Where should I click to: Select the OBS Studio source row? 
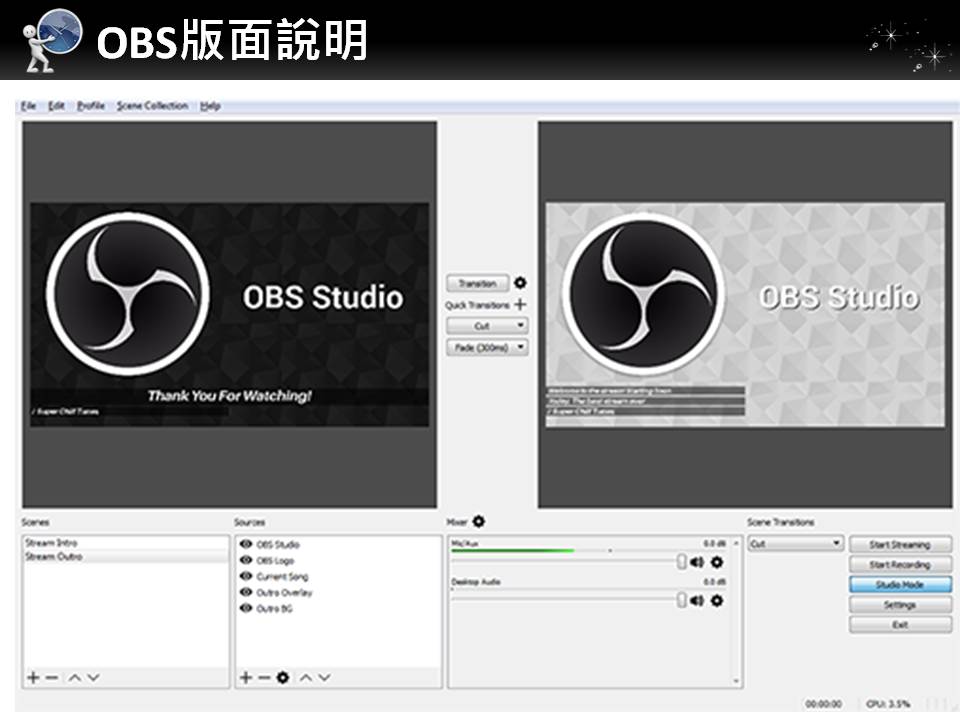pos(338,544)
